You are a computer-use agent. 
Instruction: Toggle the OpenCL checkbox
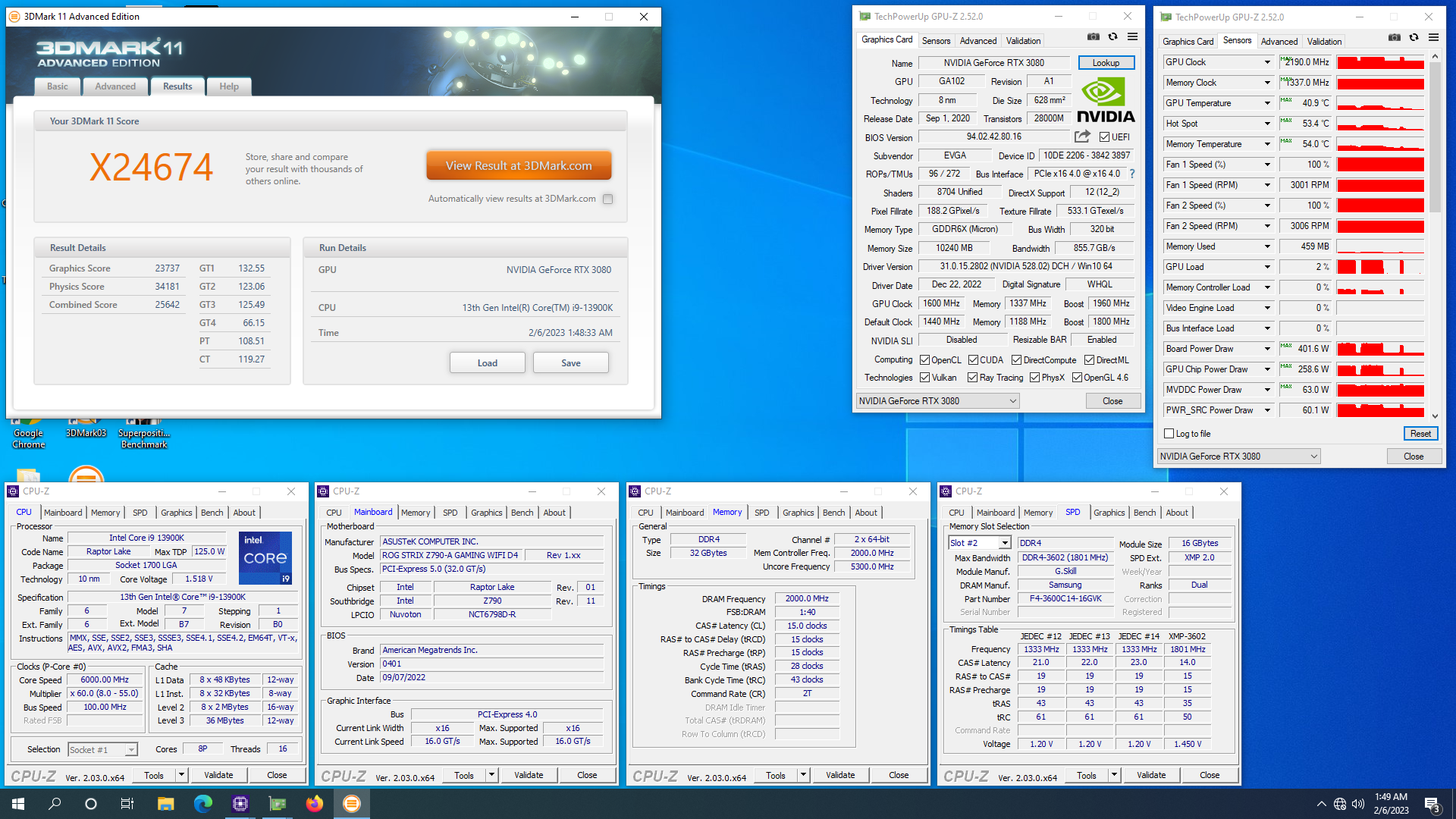pos(924,360)
